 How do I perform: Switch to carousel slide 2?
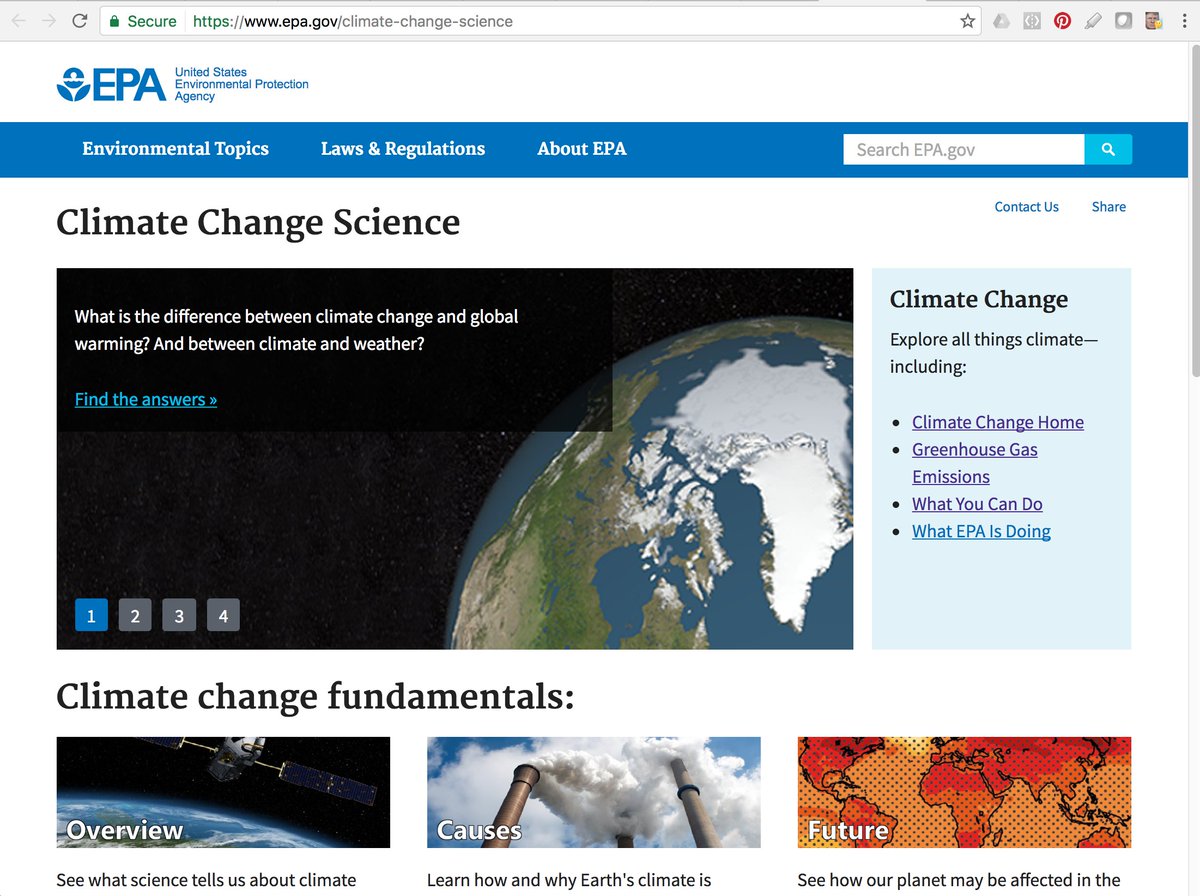135,615
